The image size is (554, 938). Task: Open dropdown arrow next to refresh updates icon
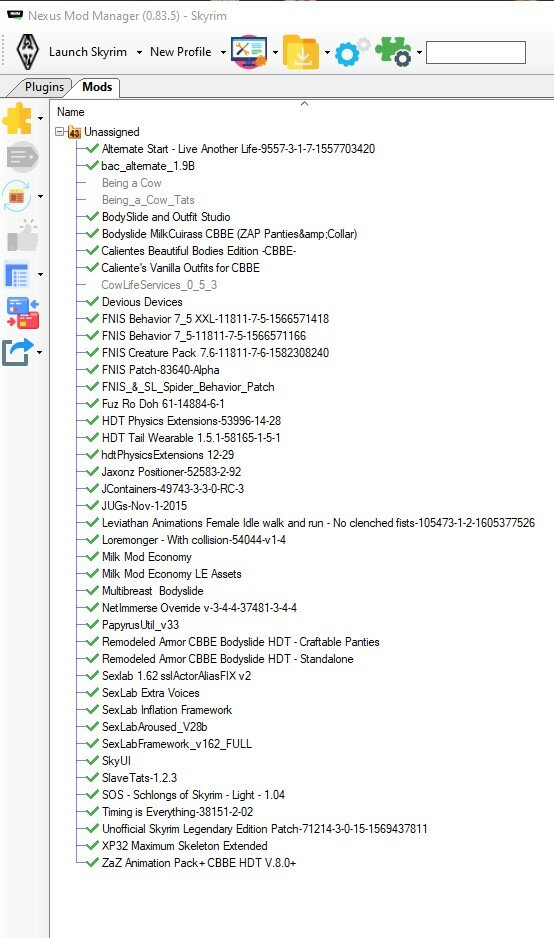click(40, 196)
